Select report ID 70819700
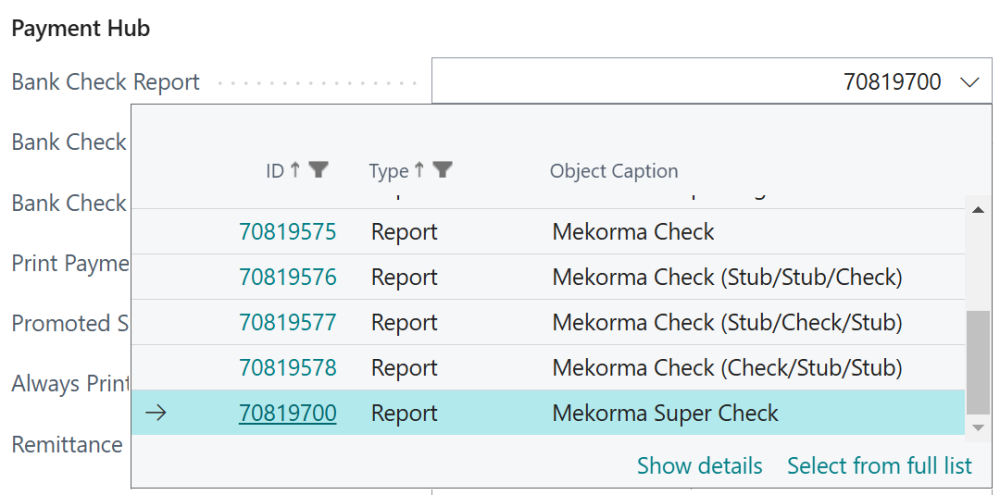The width and height of the screenshot is (1000, 495). pos(288,413)
